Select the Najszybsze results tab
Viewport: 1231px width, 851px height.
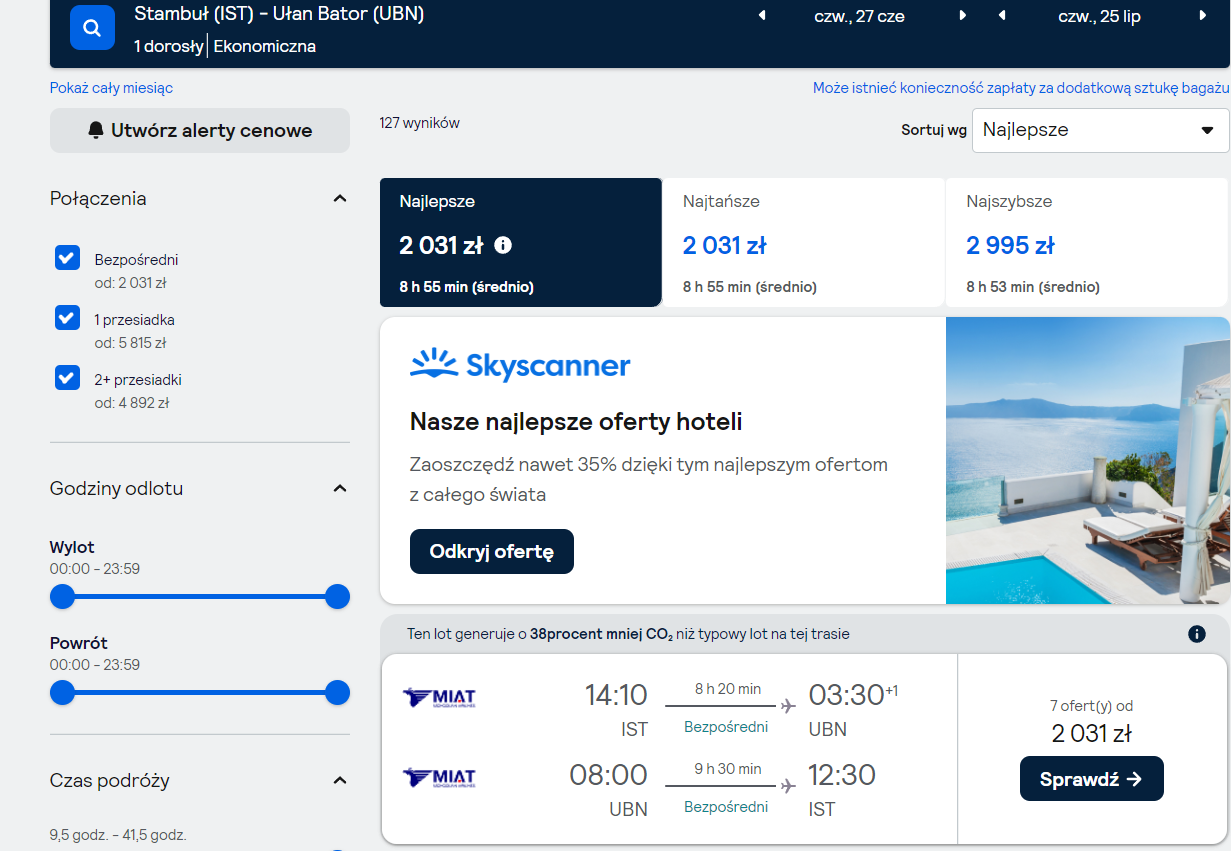pos(1087,243)
